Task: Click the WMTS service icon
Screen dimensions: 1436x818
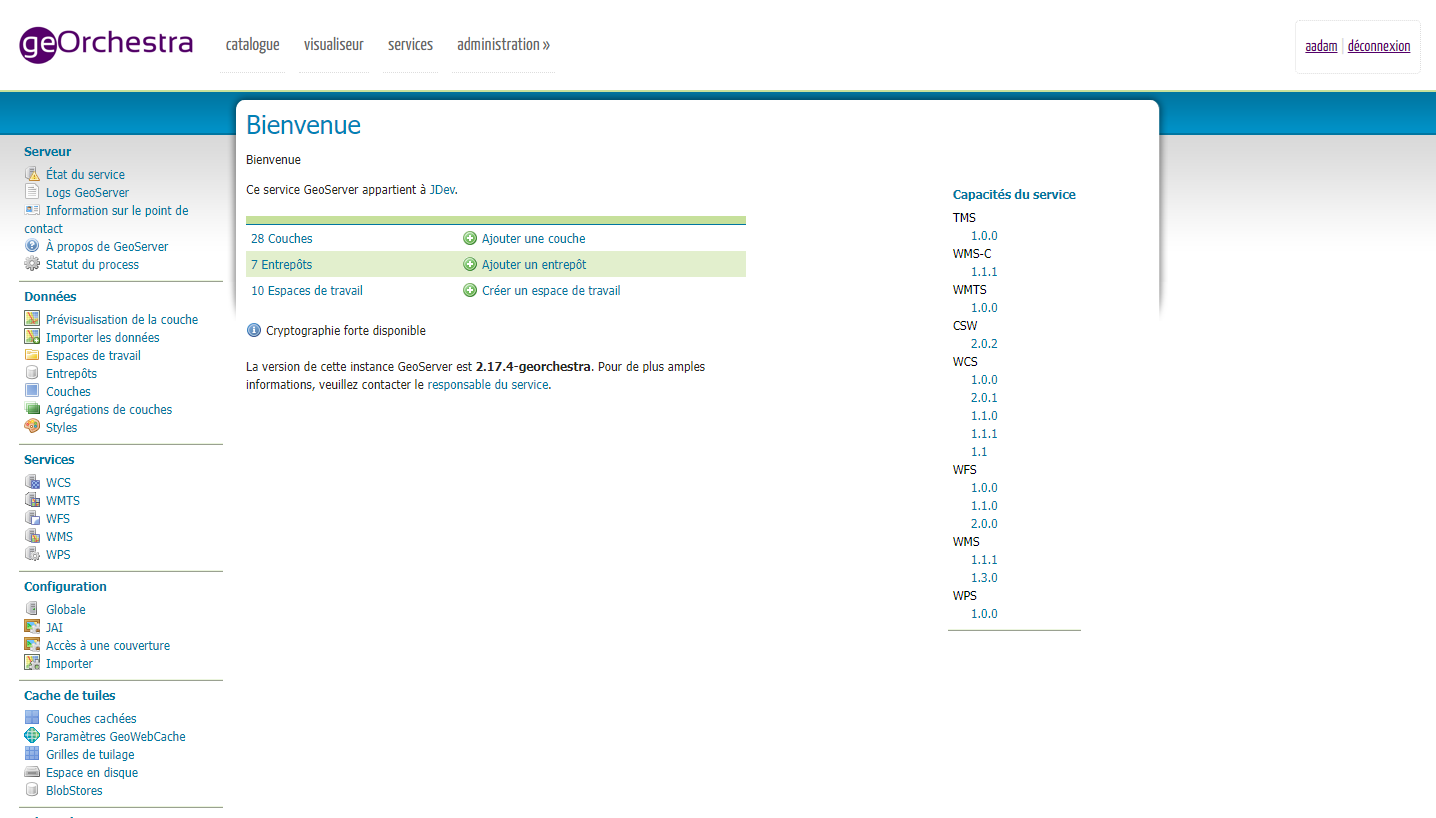Action: [32, 500]
